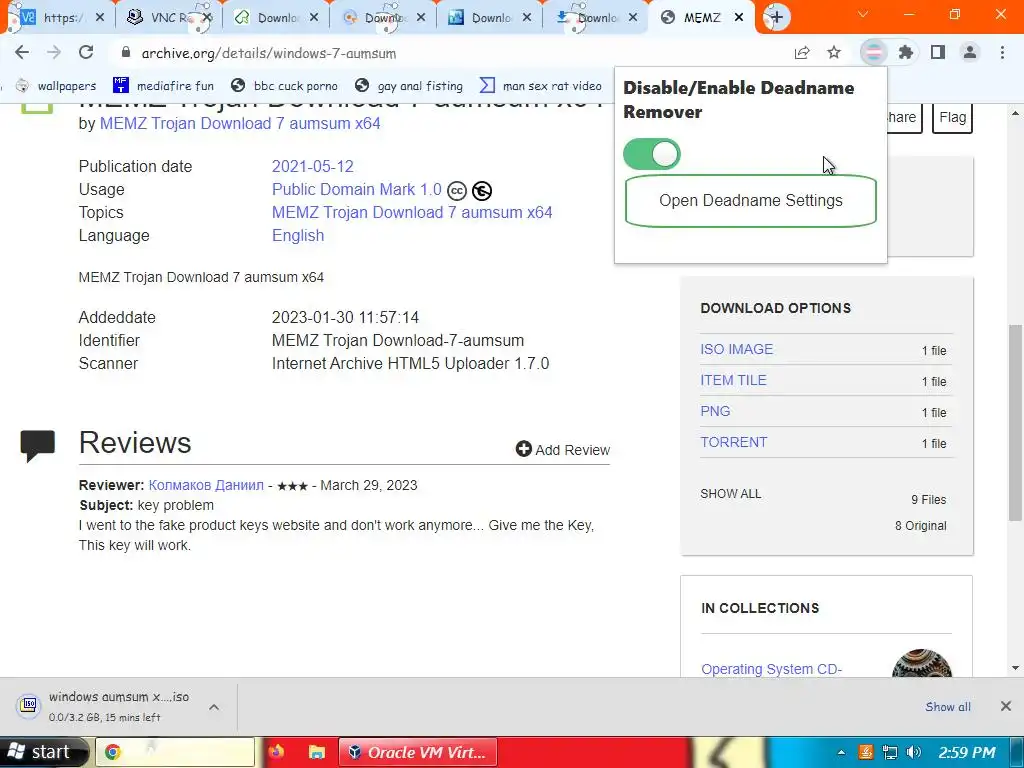This screenshot has width=1024, height=768.
Task: Open Firefox from the taskbar
Action: click(276, 752)
